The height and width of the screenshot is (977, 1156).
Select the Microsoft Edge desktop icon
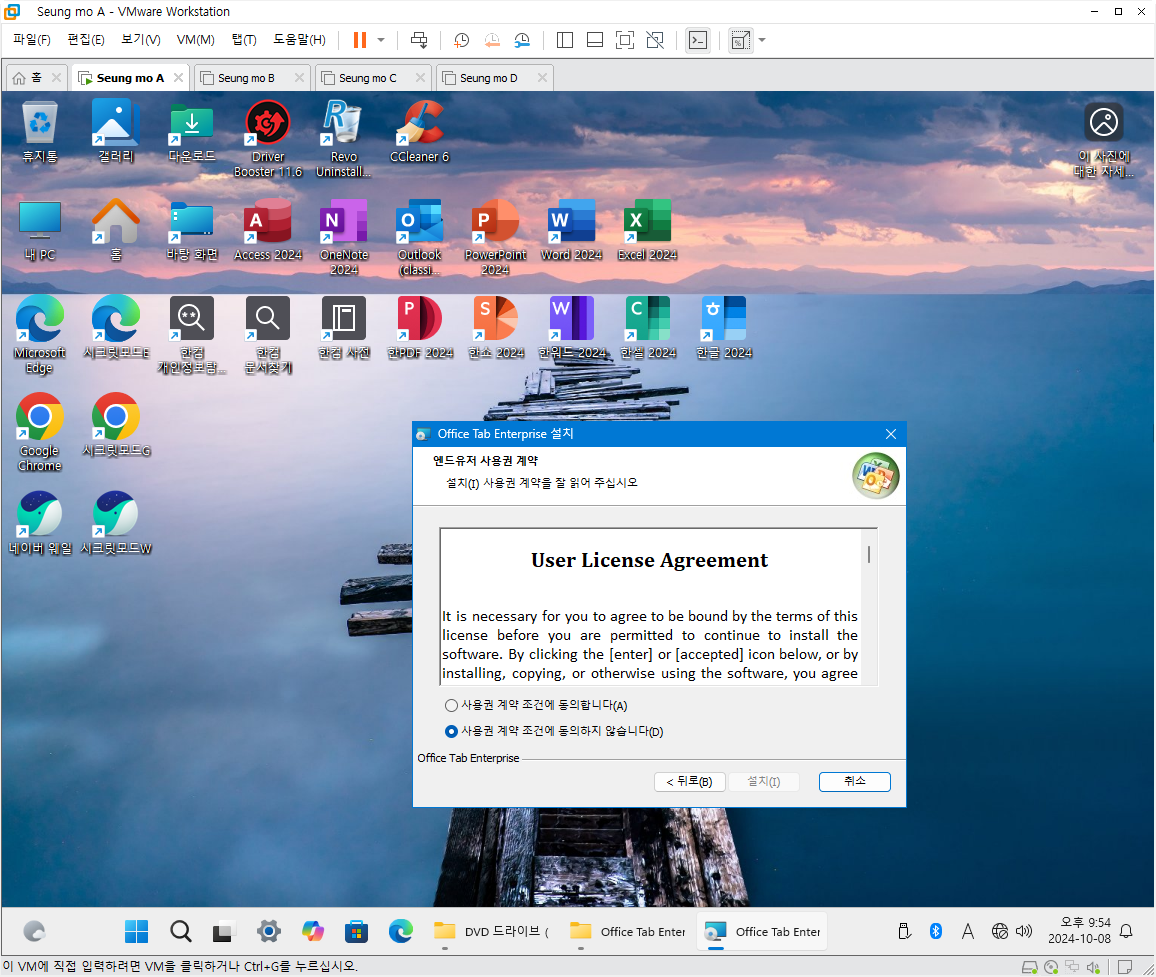pyautogui.click(x=40, y=335)
